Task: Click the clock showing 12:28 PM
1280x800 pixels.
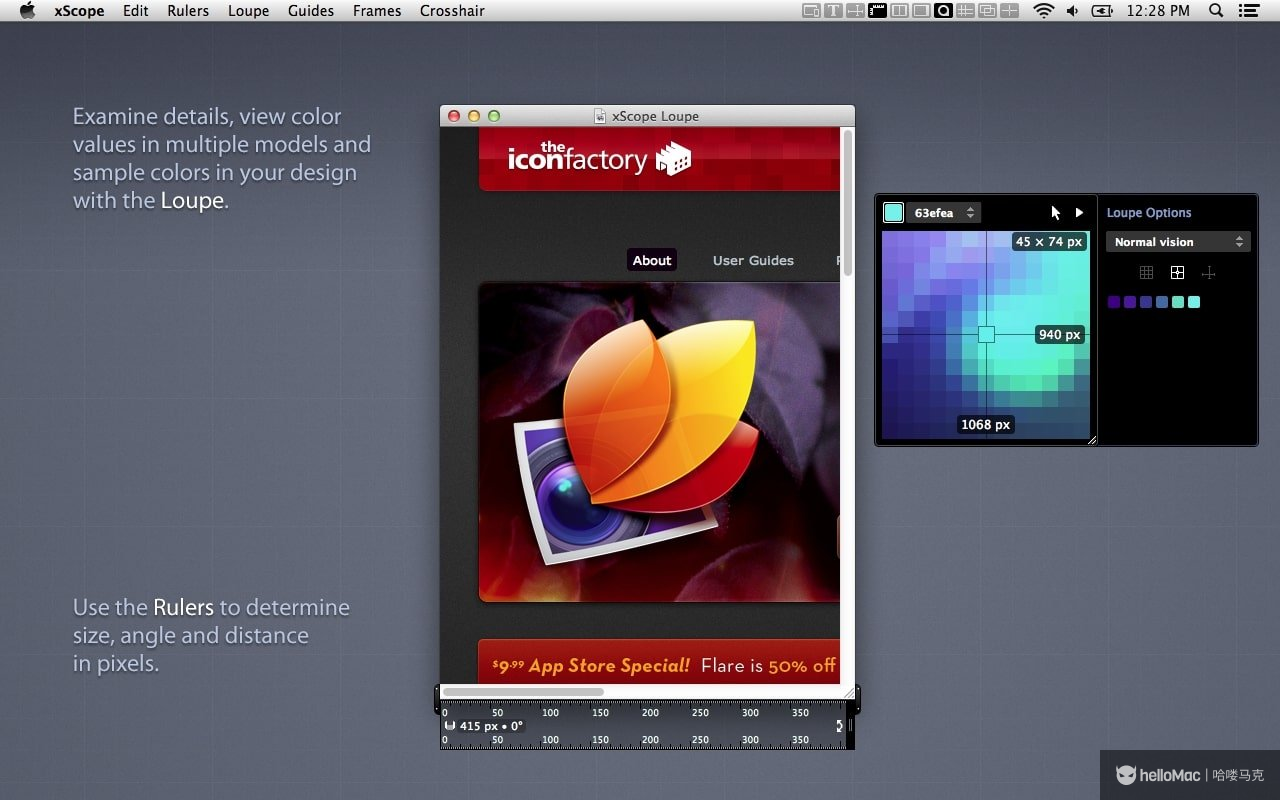Action: point(1158,11)
